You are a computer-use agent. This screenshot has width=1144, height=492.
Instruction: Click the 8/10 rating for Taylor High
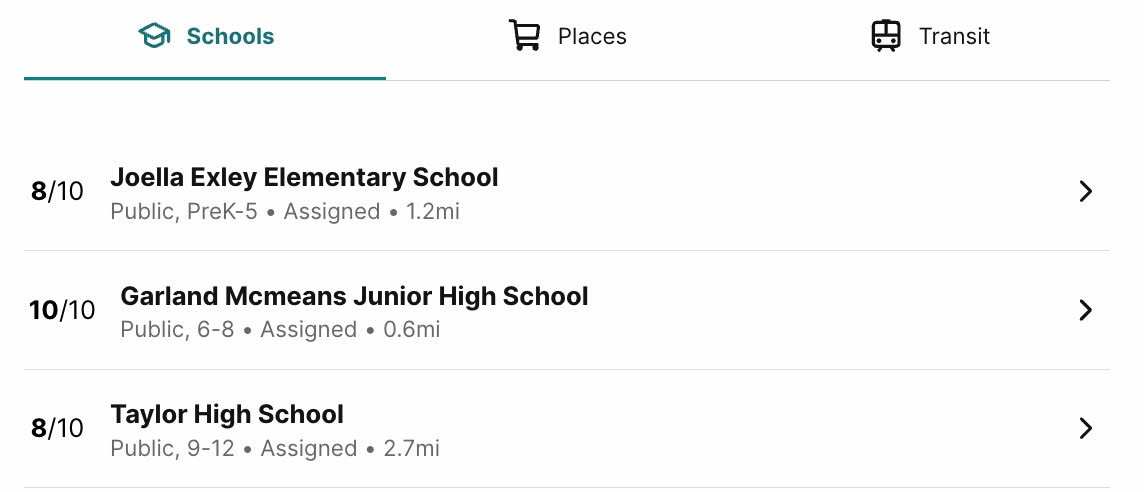point(57,428)
